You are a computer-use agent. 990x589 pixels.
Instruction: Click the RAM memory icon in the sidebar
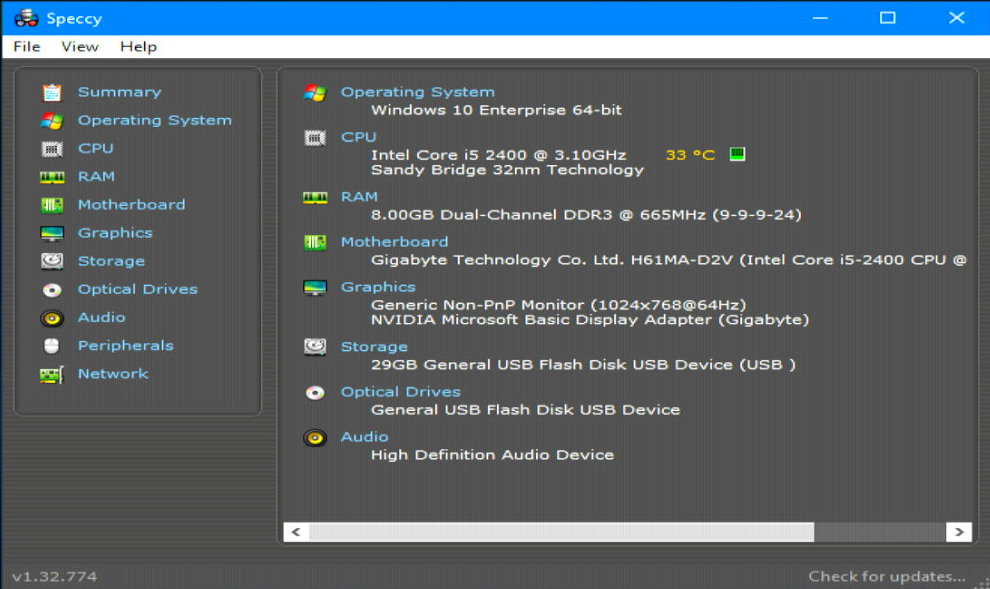click(50, 176)
